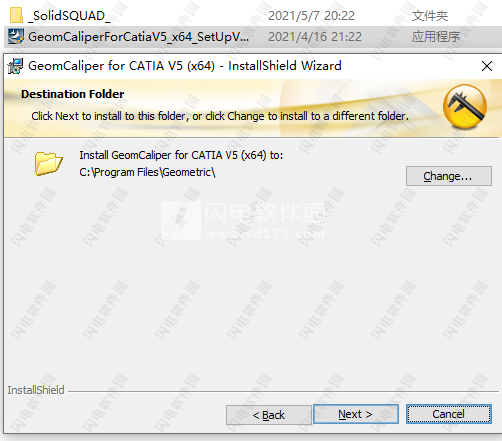The image size is (502, 441).
Task: Click the InstallShield wizard title bar icon
Action: 15,66
